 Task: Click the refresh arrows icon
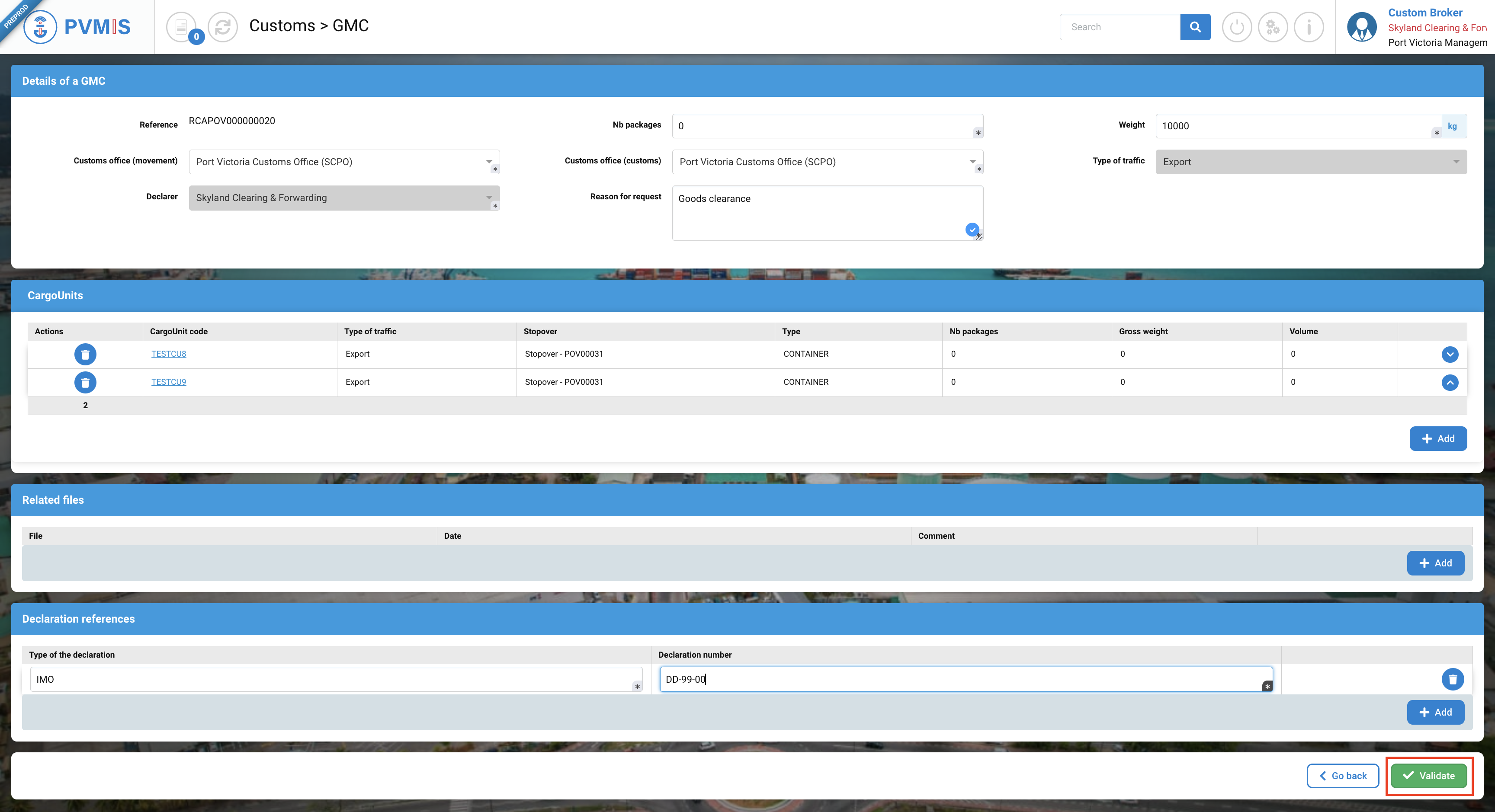click(x=223, y=27)
